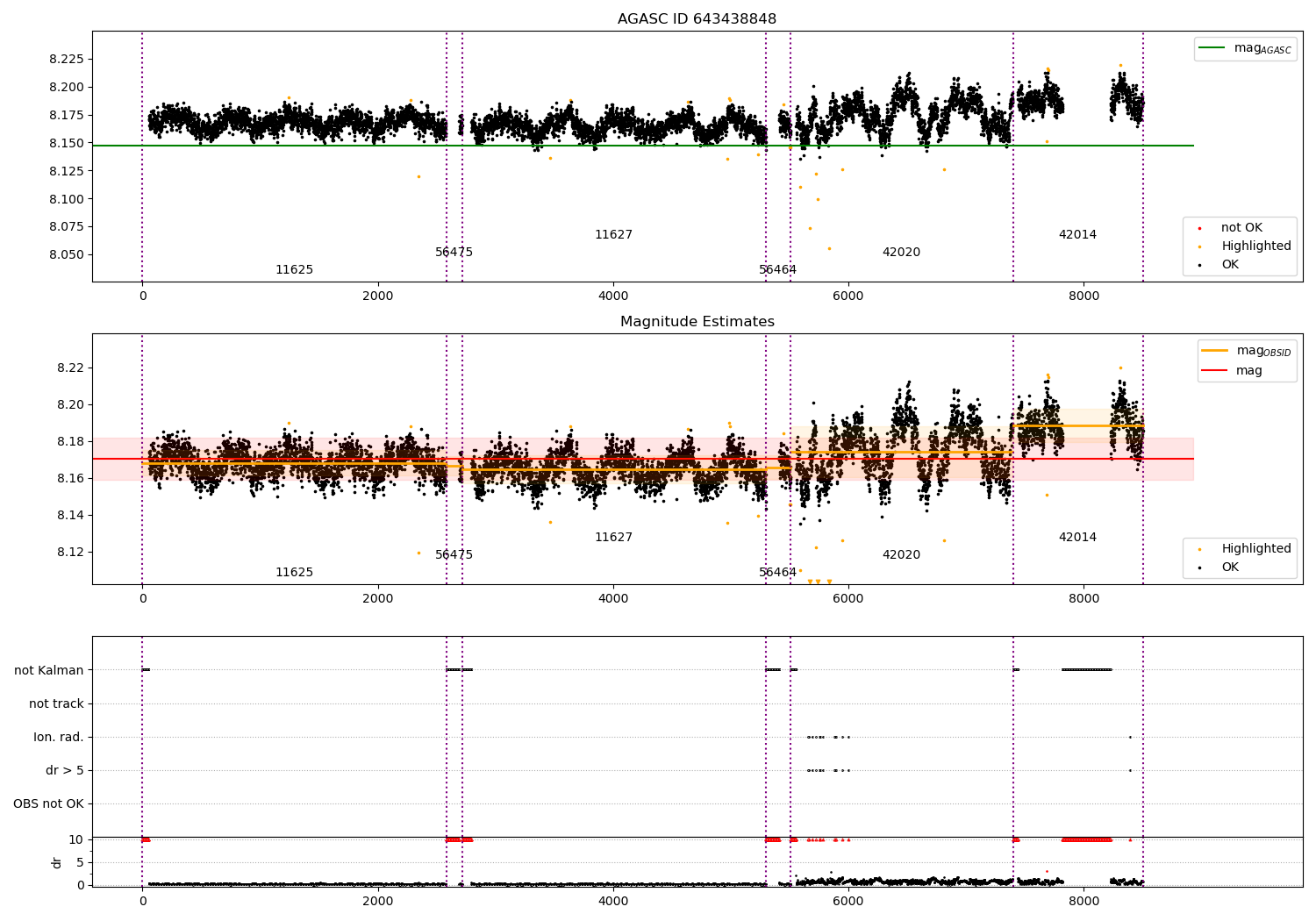This screenshot has width=1316, height=921.
Task: Click the 4000 x-axis tick in top plot
Action: click(612, 296)
